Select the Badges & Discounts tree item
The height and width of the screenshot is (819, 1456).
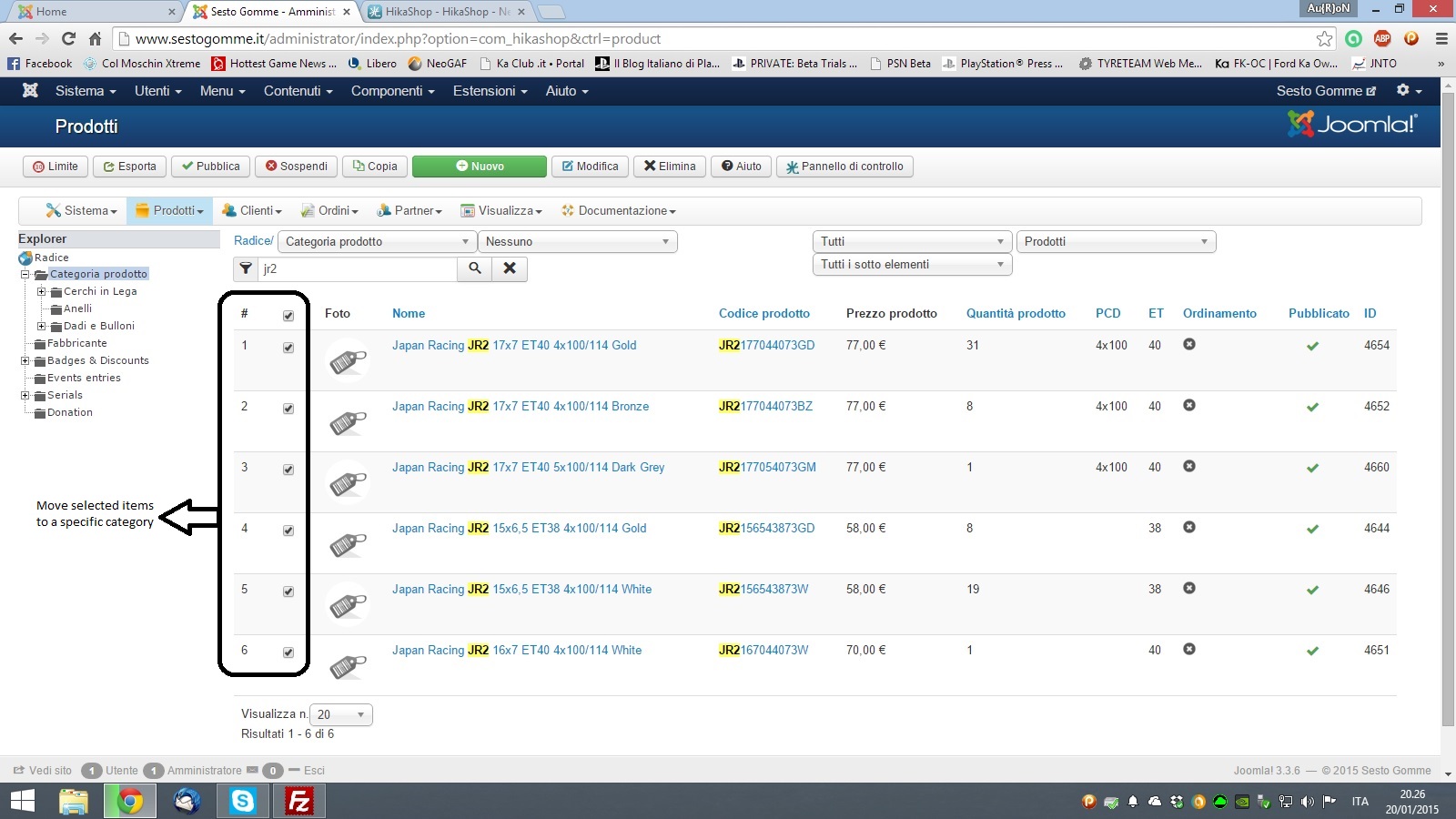[x=98, y=360]
